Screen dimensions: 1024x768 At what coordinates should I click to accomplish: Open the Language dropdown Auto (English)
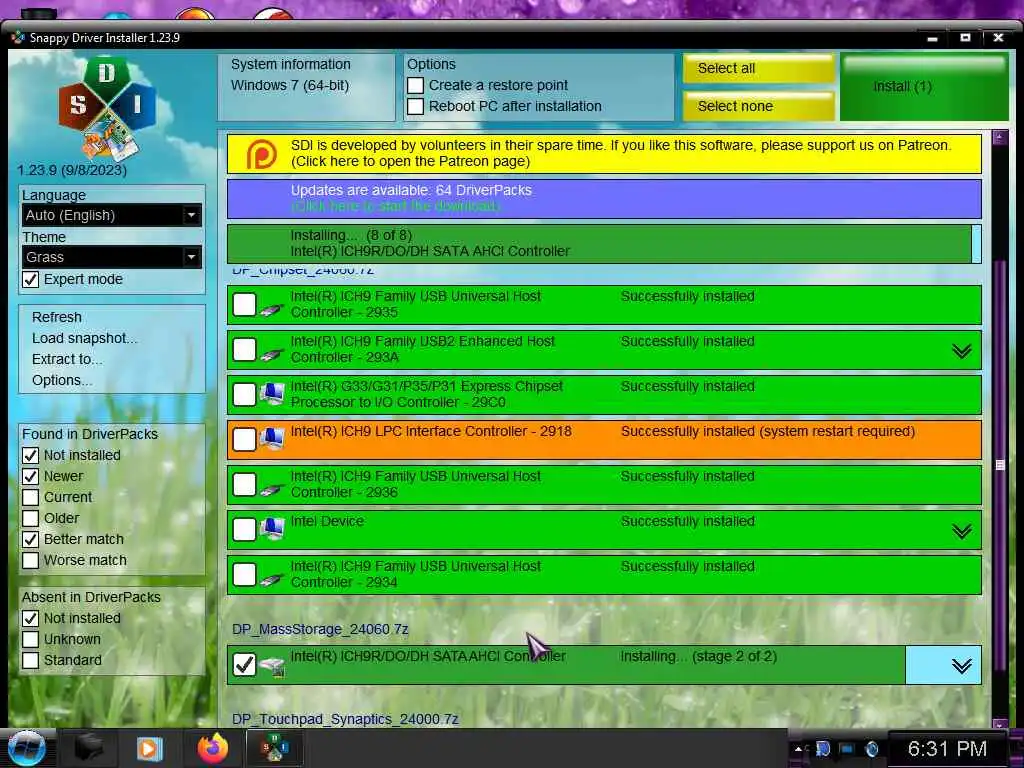point(112,215)
